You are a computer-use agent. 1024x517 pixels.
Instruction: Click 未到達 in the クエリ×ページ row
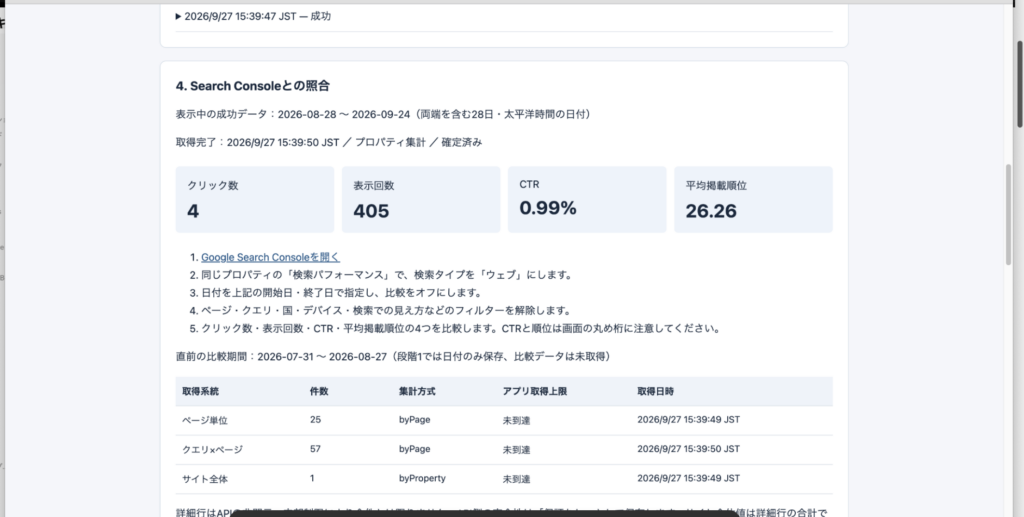(x=516, y=450)
